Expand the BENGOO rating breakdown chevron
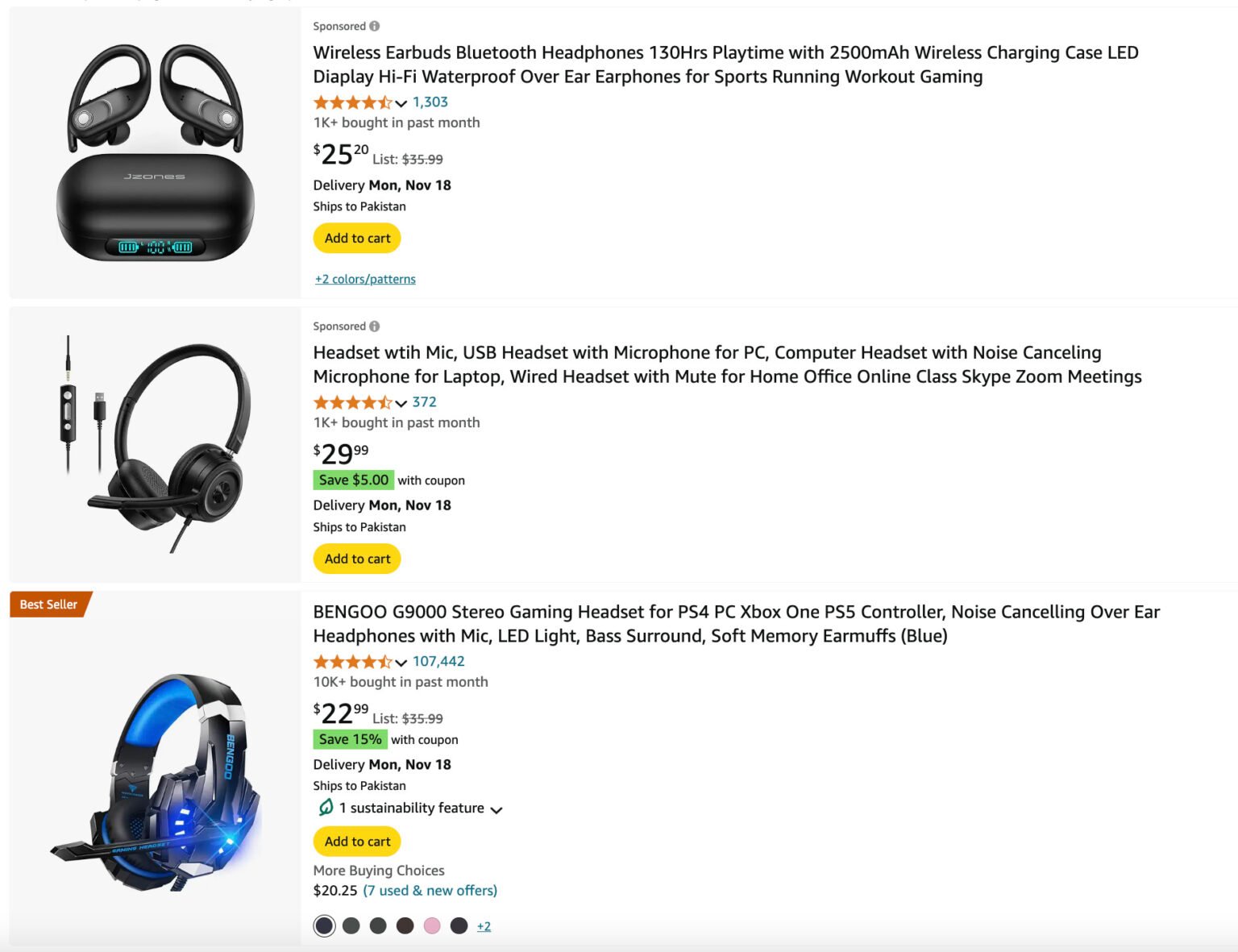Image resolution: width=1238 pixels, height=952 pixels. [x=401, y=663]
